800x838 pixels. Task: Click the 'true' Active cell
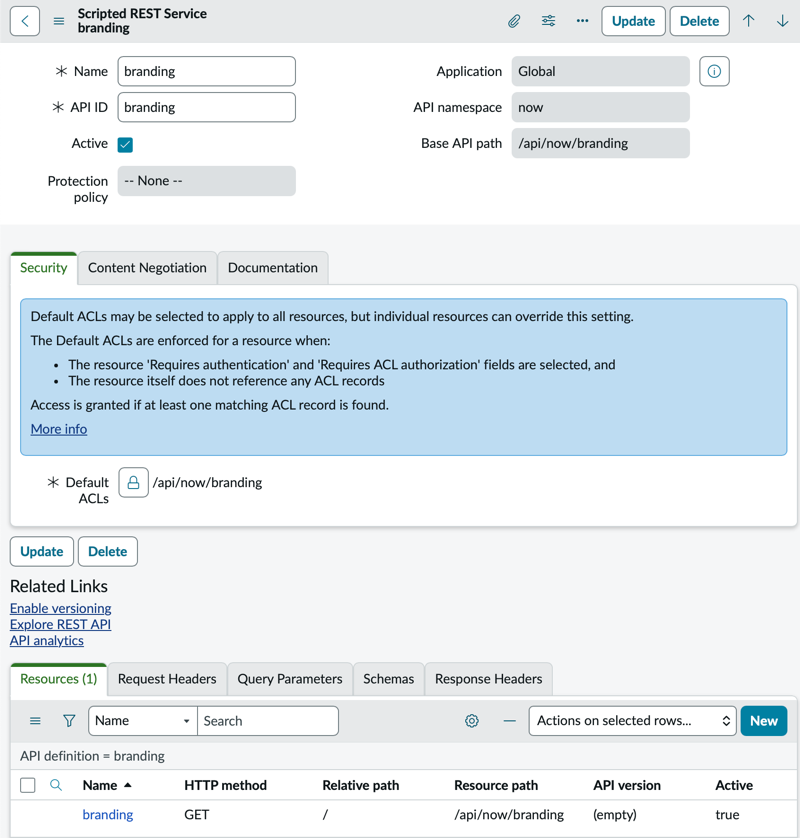[727, 814]
